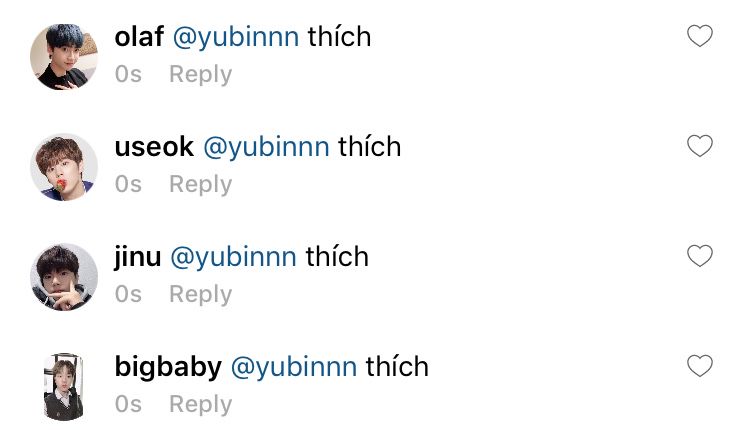Reply to olaf's comment
The height and width of the screenshot is (430, 750).
(200, 75)
